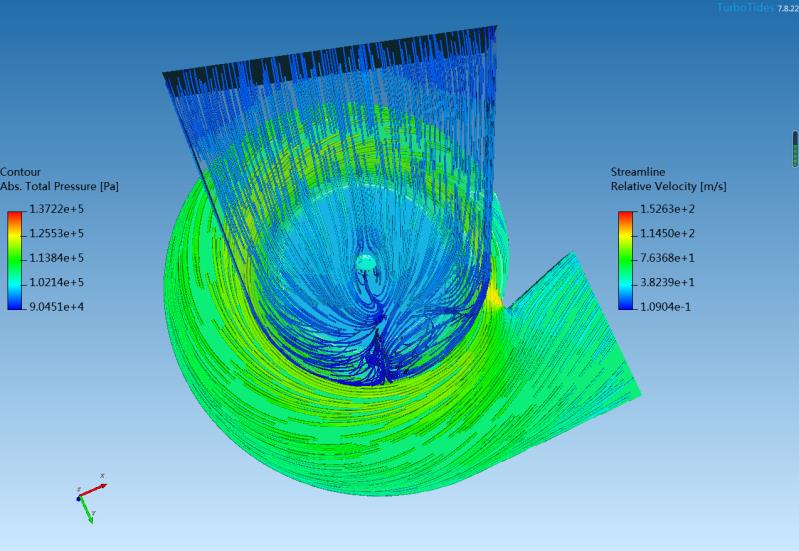Click the 1.3722e+5 maximum pressure value
The height and width of the screenshot is (551, 799).
tap(55, 209)
